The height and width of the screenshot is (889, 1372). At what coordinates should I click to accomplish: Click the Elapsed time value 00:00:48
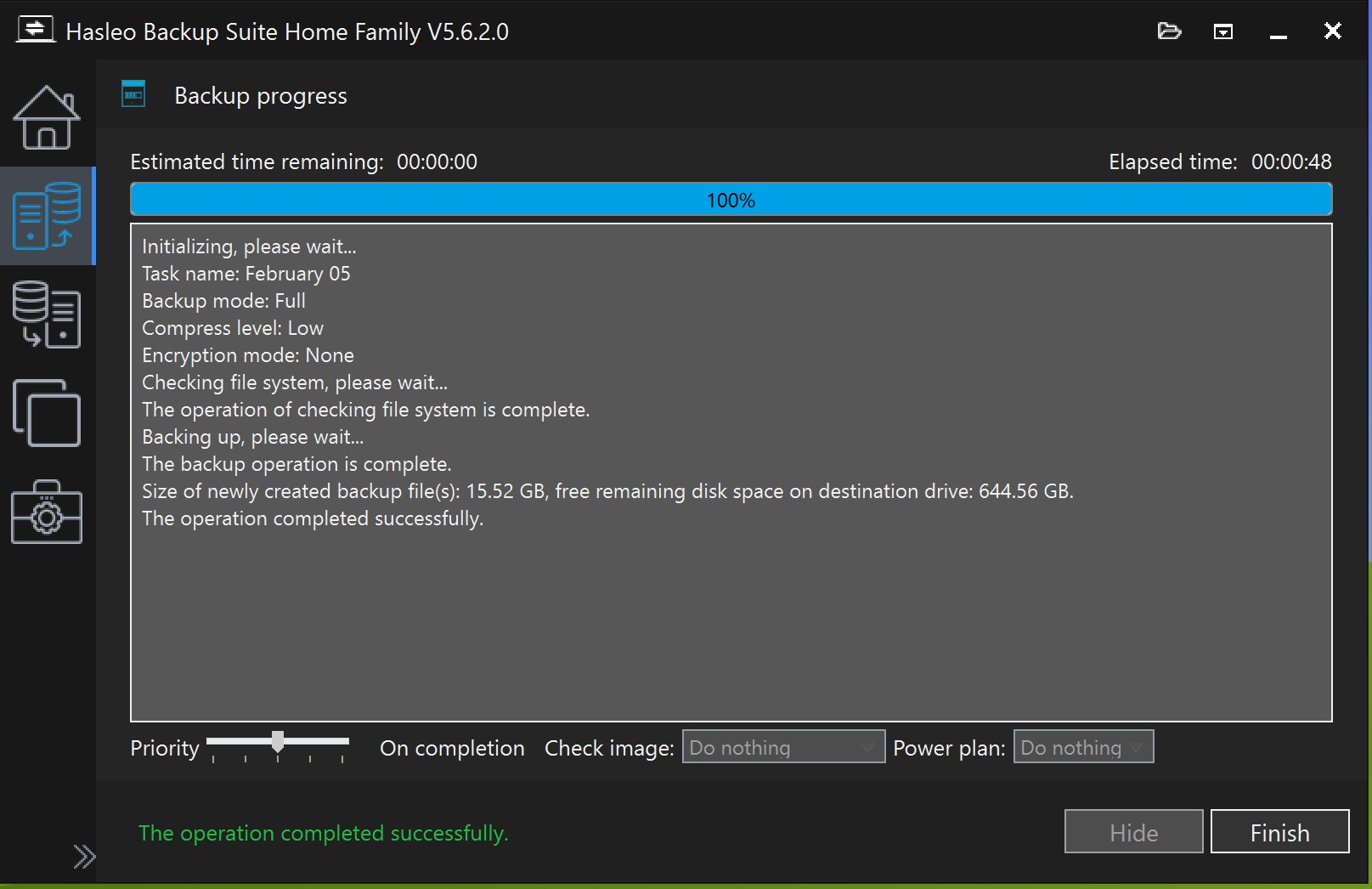coord(1291,161)
